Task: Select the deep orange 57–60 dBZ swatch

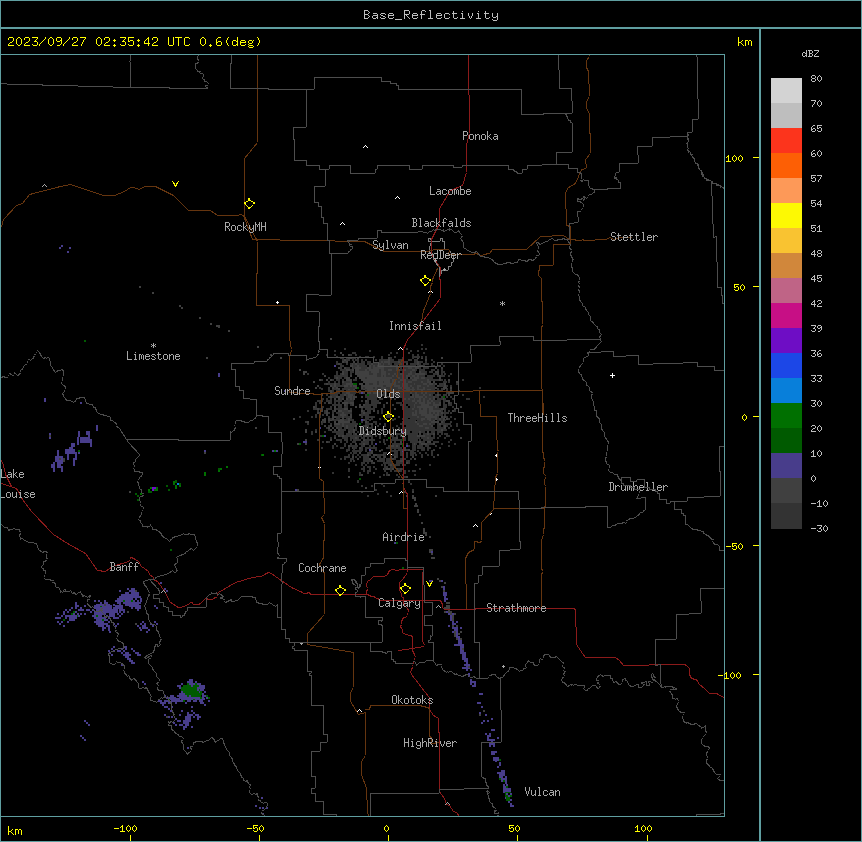Action: (786, 165)
